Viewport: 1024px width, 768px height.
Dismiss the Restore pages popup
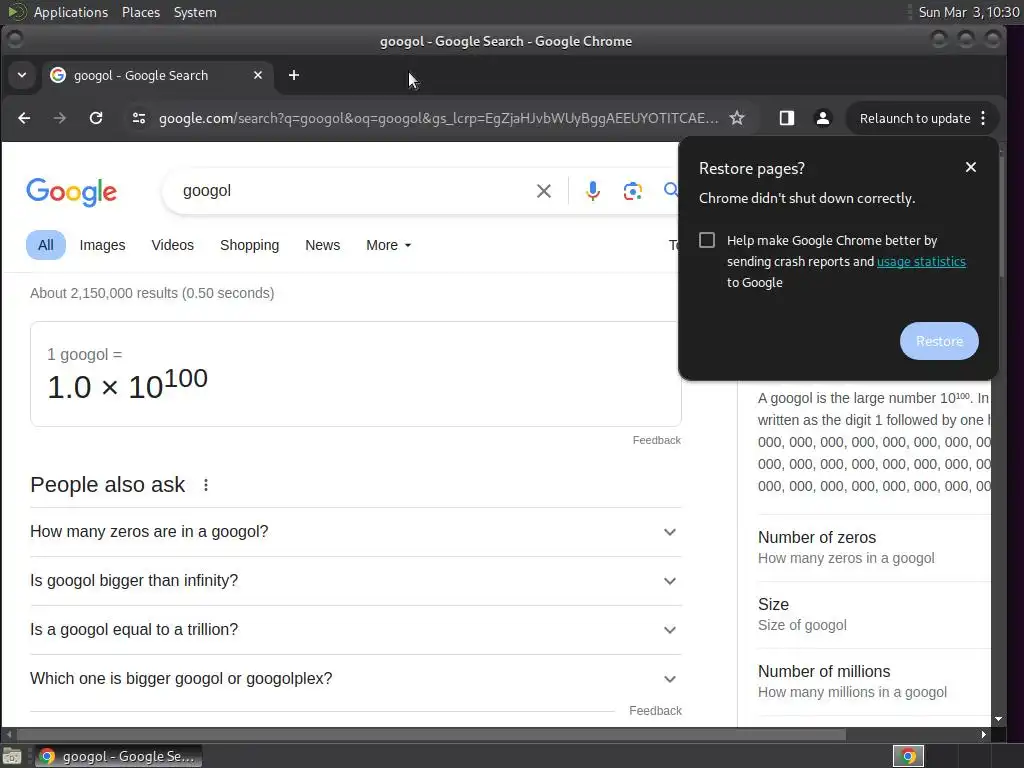pyautogui.click(x=970, y=167)
